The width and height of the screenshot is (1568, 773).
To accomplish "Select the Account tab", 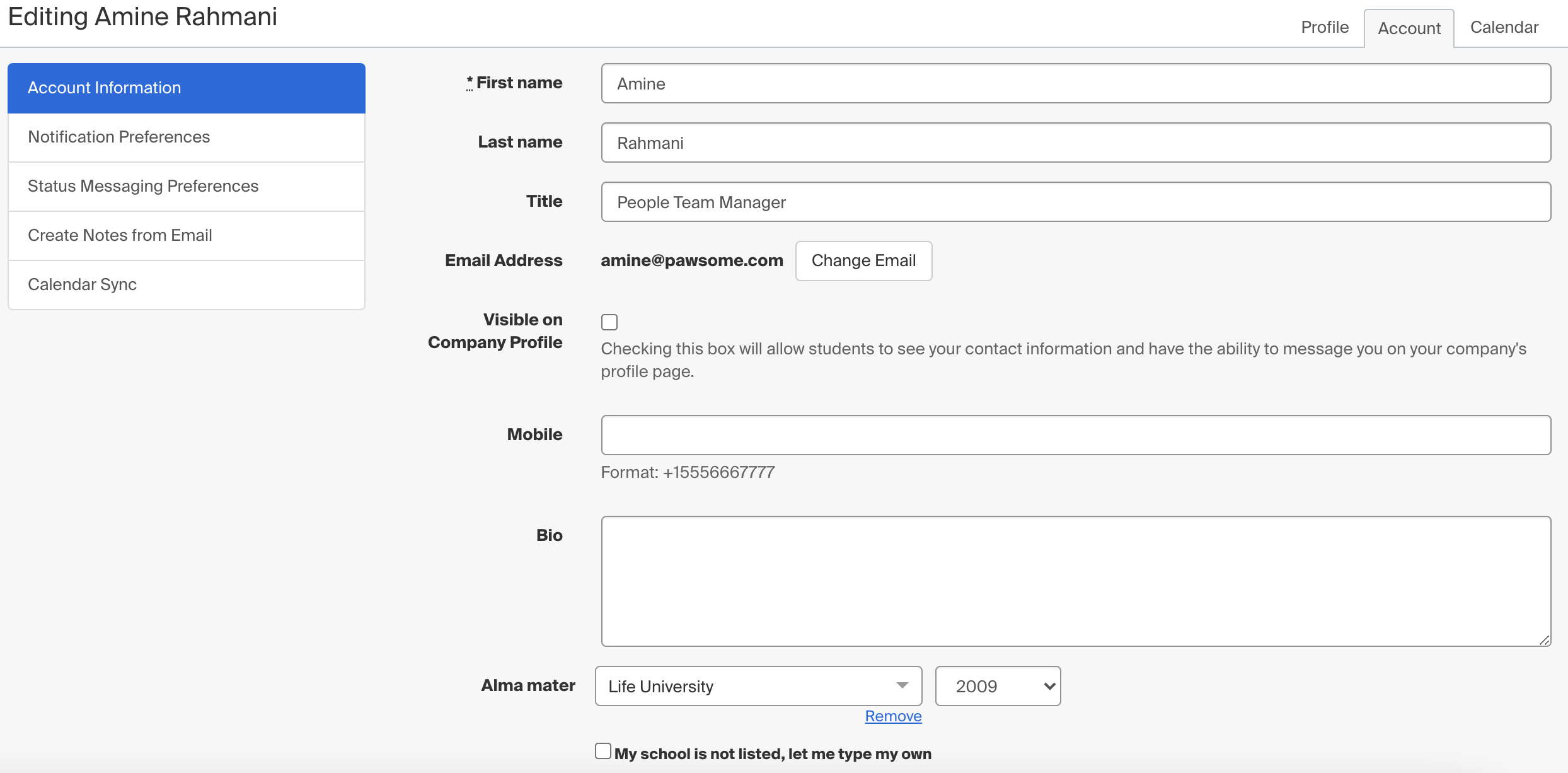I will point(1409,28).
